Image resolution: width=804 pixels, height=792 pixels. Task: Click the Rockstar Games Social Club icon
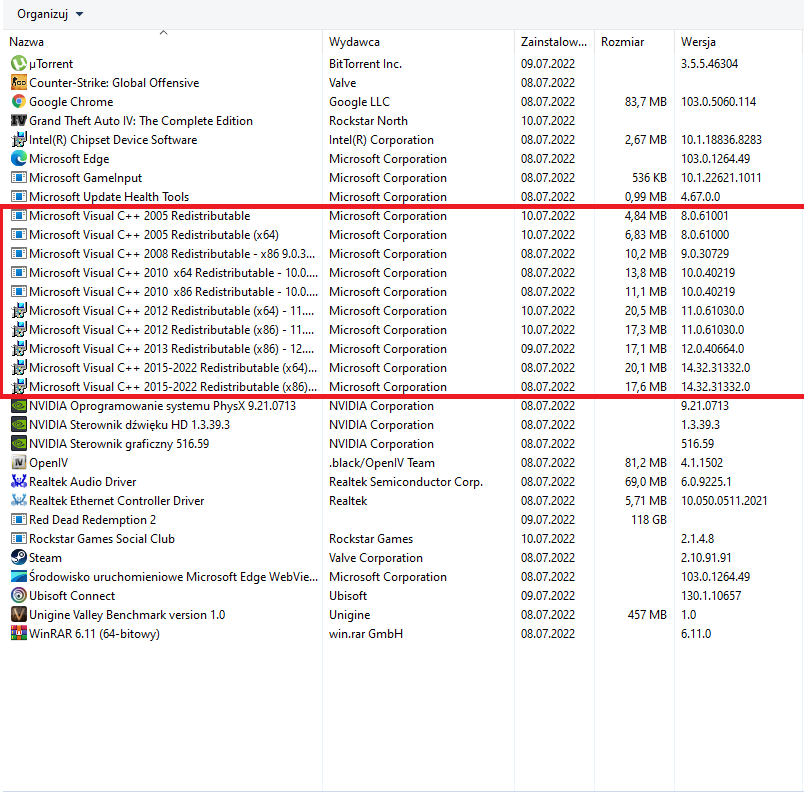click(19, 538)
